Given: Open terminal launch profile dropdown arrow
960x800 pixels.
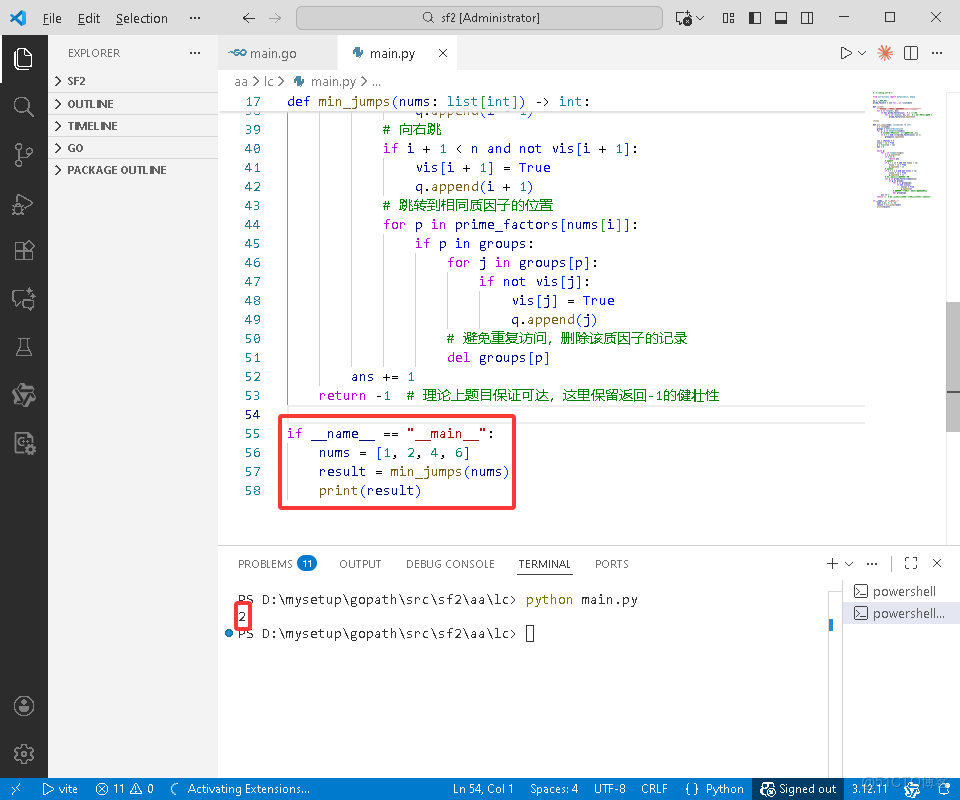Looking at the screenshot, I should pos(849,564).
